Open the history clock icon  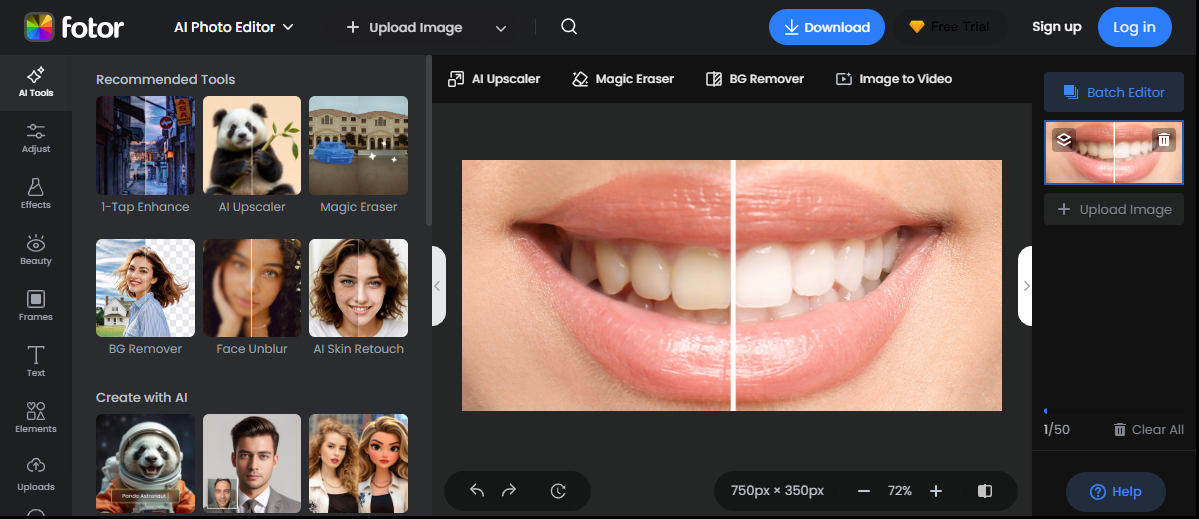tap(558, 490)
